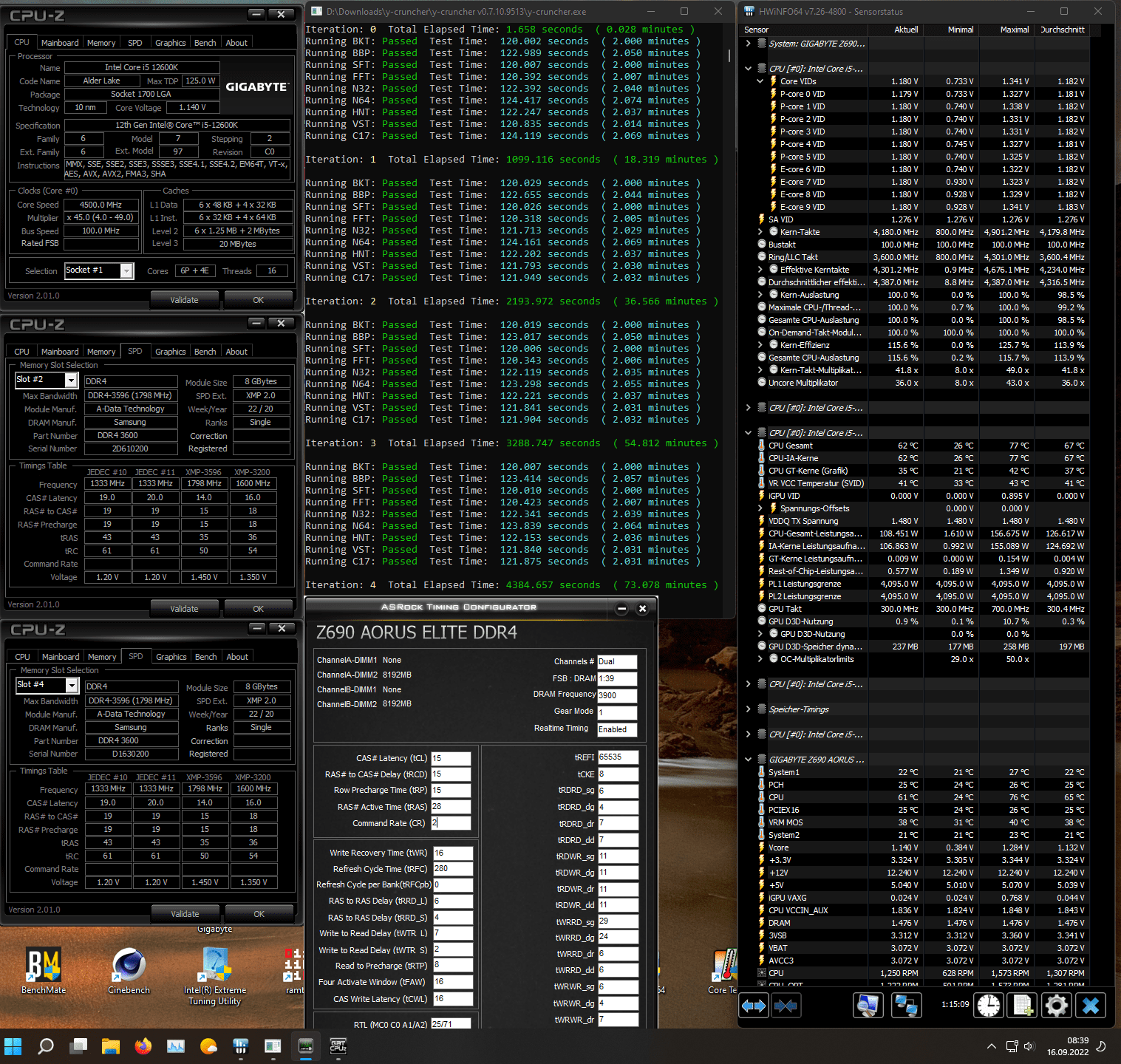Click HWiNFO blue X close sensors icon
This screenshot has width=1121, height=1064.
coord(1091,1006)
